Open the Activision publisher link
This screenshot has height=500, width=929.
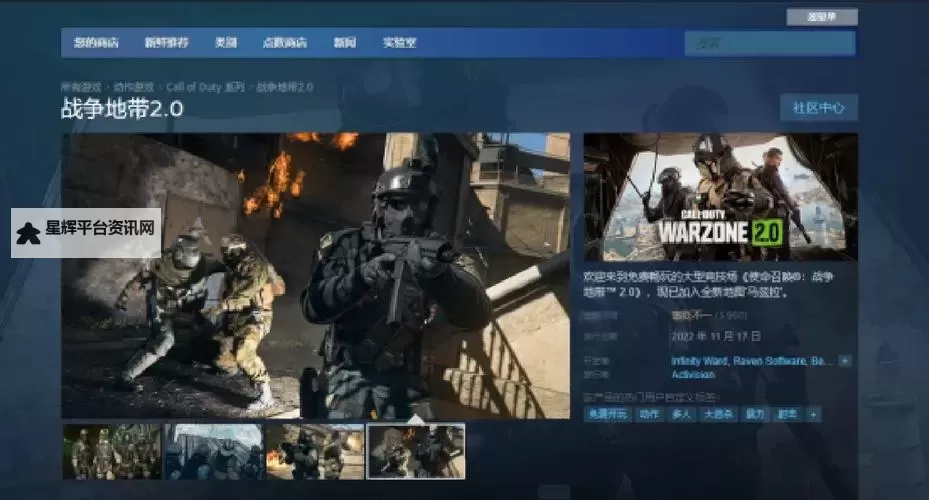pos(693,374)
